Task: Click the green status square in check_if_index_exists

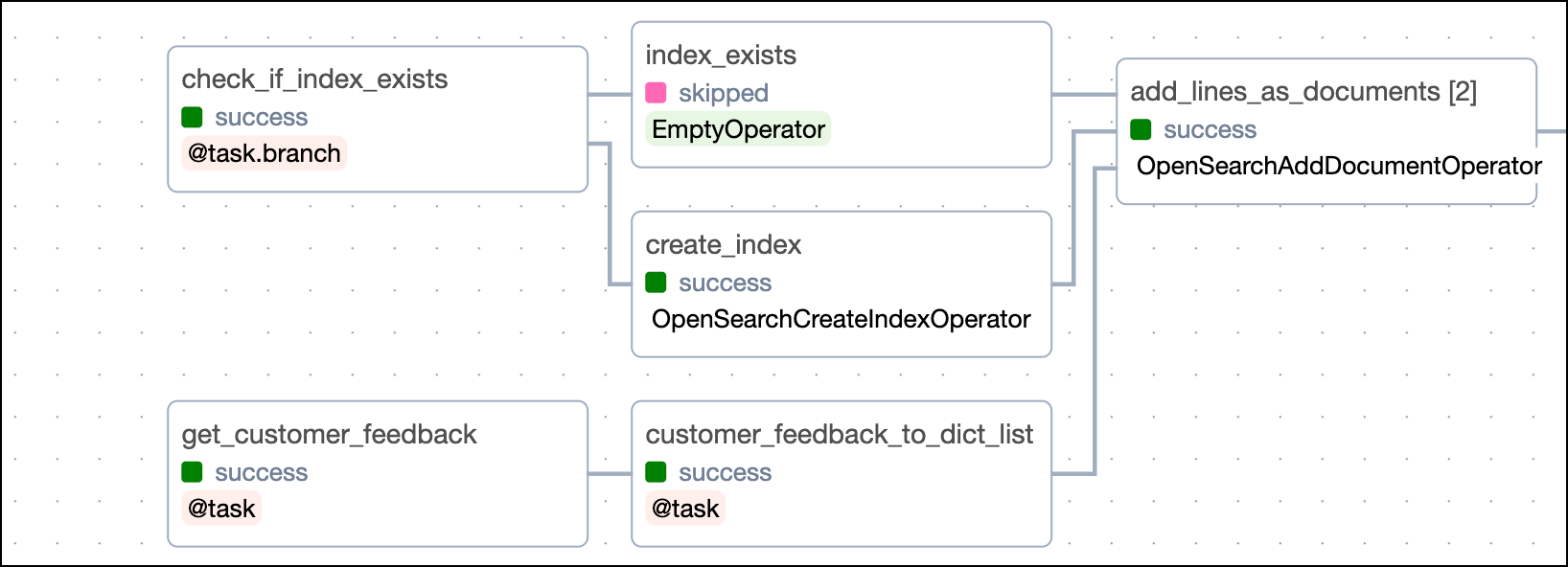Action: [192, 117]
